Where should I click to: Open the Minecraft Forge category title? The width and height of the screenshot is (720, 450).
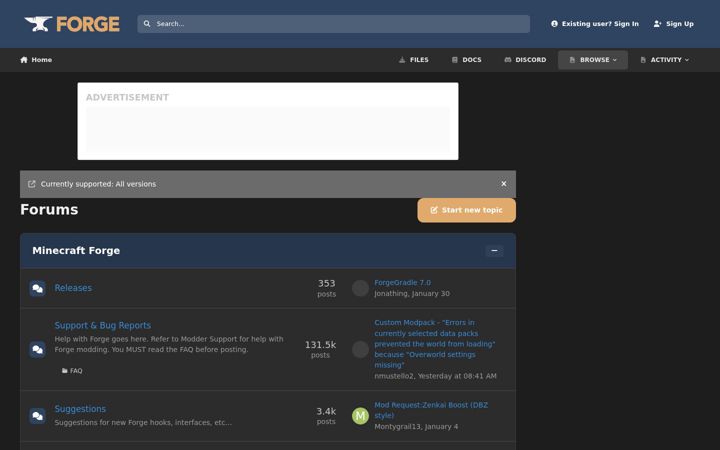(x=76, y=251)
